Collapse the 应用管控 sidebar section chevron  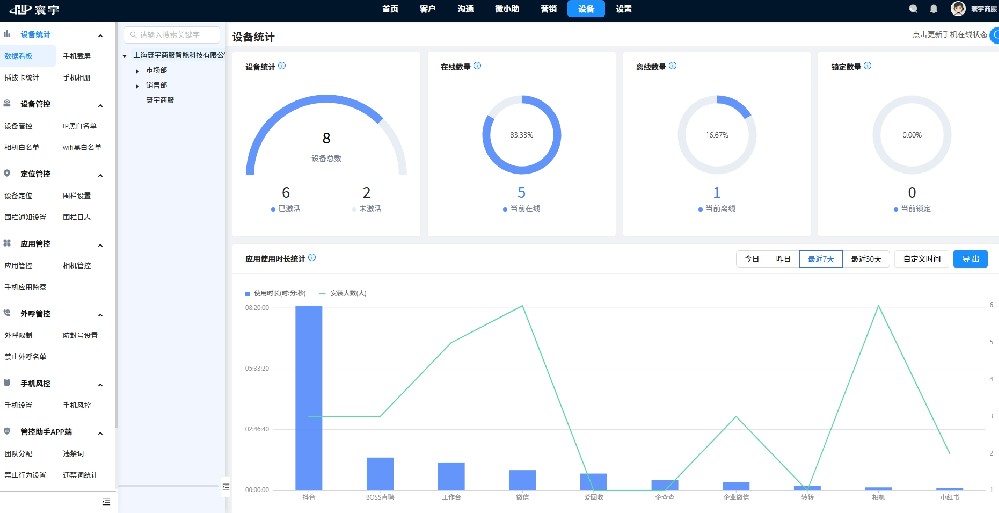pyautogui.click(x=101, y=245)
